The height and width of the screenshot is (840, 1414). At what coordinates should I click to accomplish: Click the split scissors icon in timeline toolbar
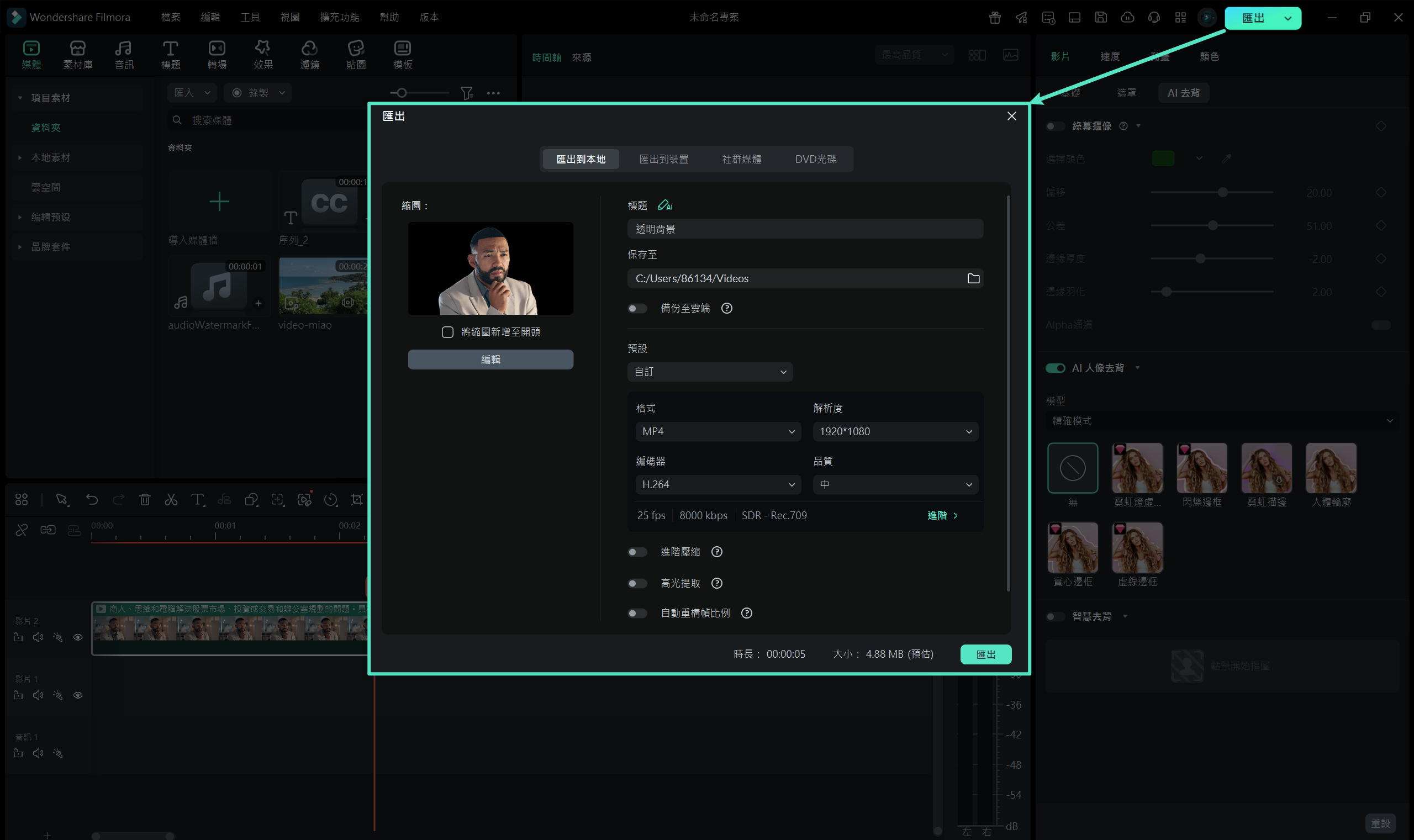[171, 499]
